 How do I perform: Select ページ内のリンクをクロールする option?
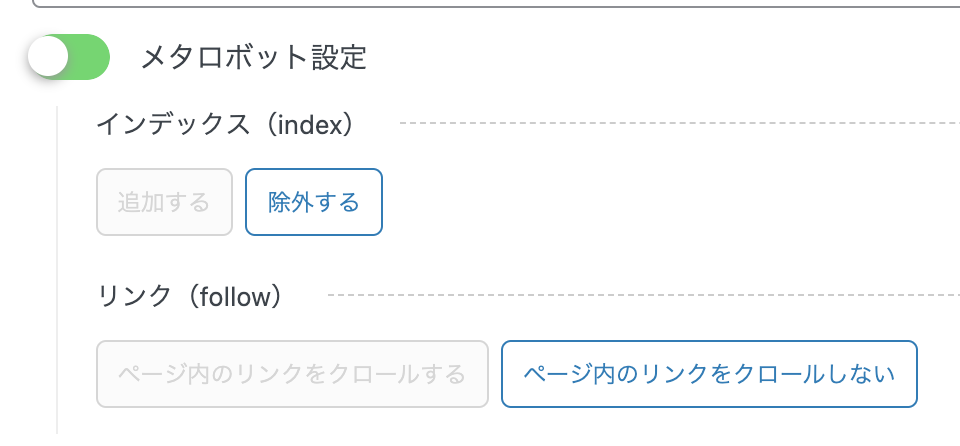pos(292,374)
